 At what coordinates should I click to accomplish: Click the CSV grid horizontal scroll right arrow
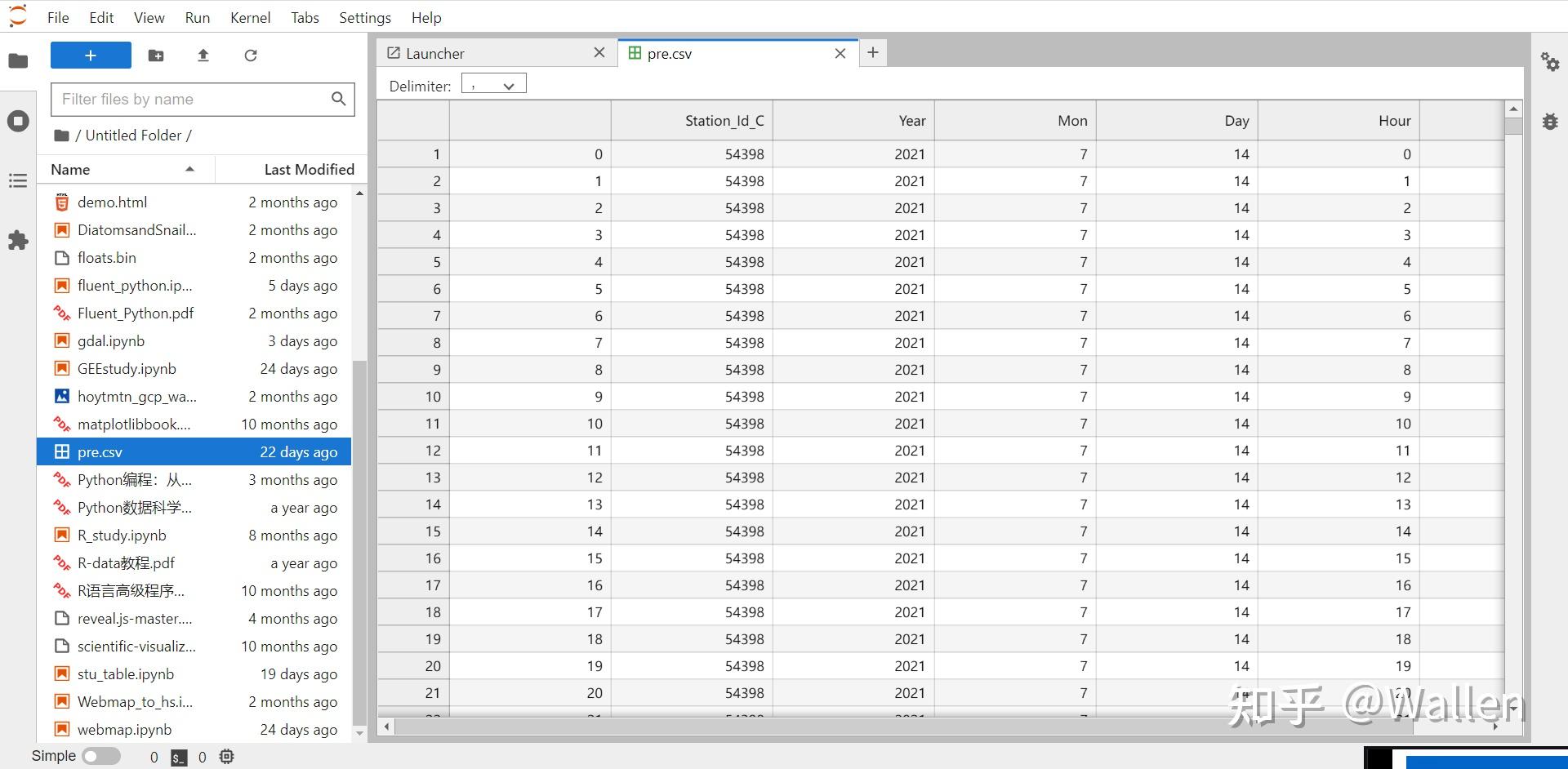tap(1495, 726)
